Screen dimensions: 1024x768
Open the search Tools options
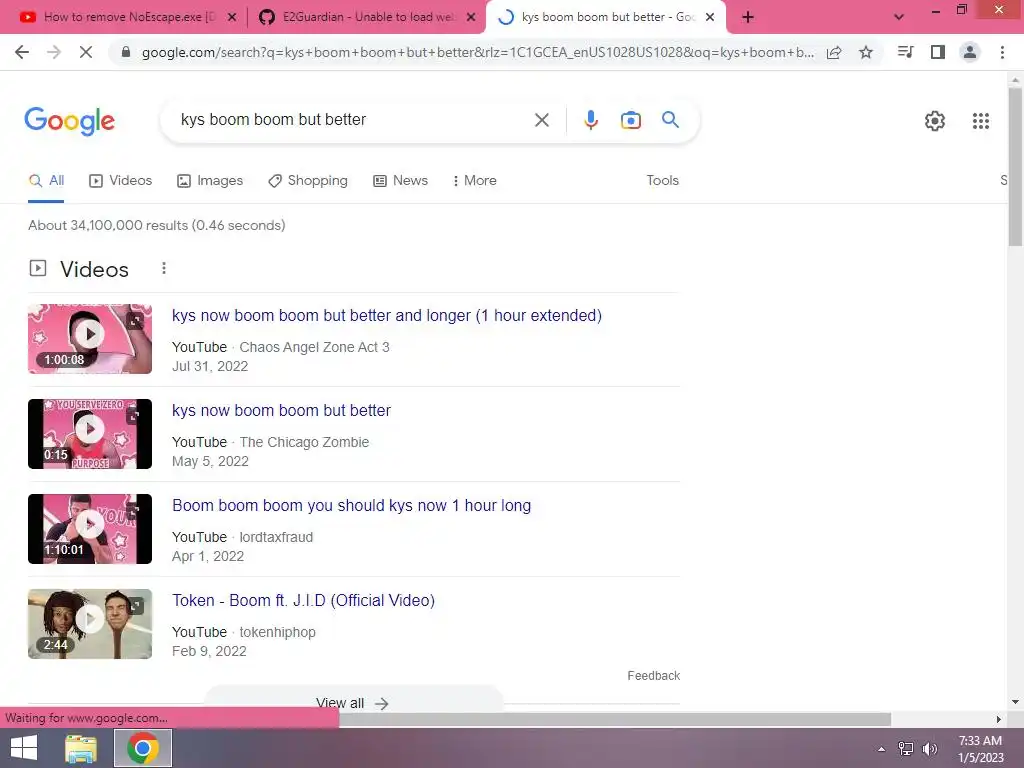[662, 181]
